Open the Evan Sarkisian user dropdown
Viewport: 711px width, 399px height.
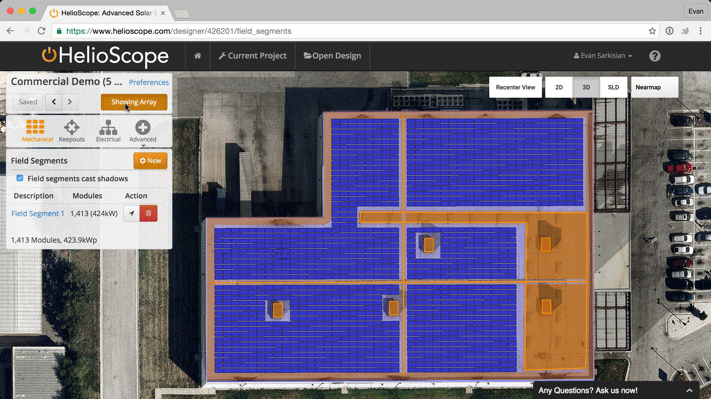[603, 56]
